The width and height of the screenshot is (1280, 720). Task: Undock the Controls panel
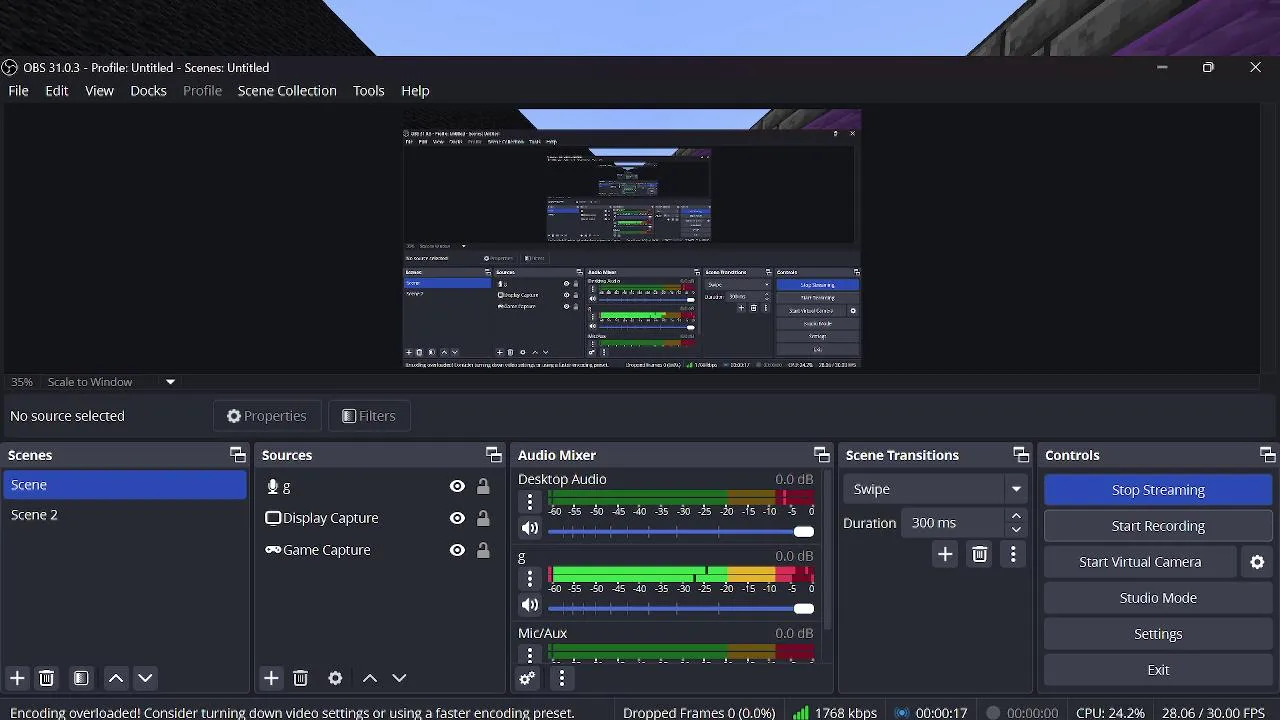tap(1267, 455)
